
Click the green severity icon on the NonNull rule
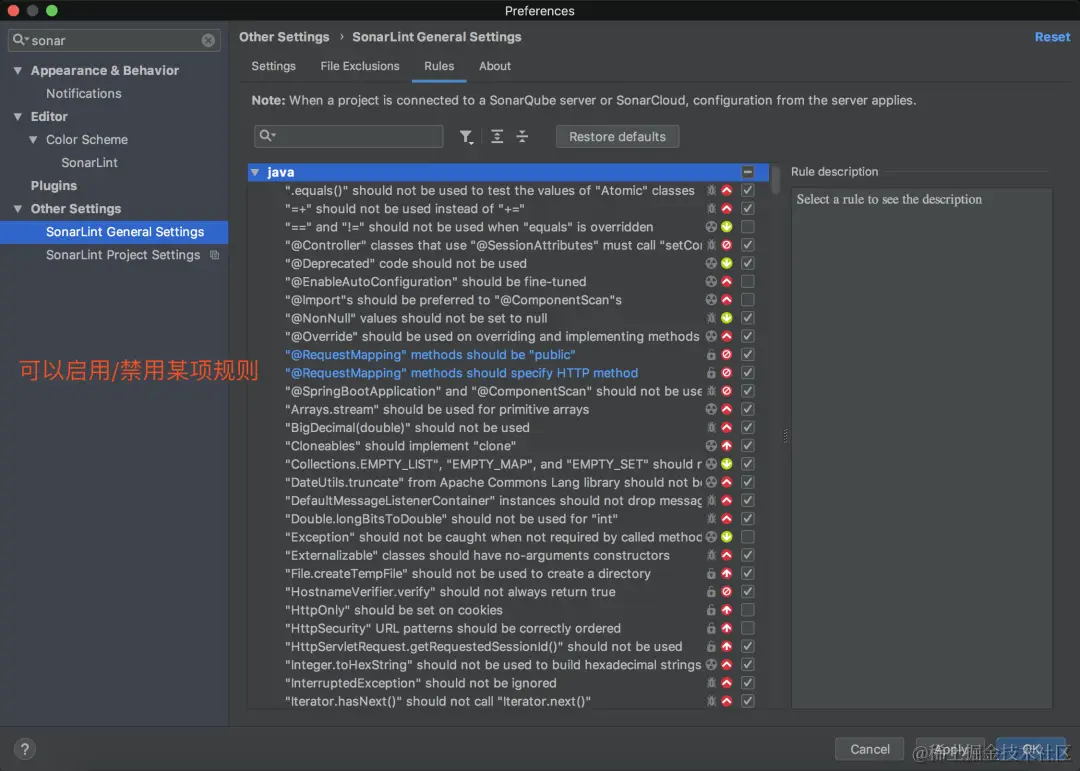[x=727, y=318]
